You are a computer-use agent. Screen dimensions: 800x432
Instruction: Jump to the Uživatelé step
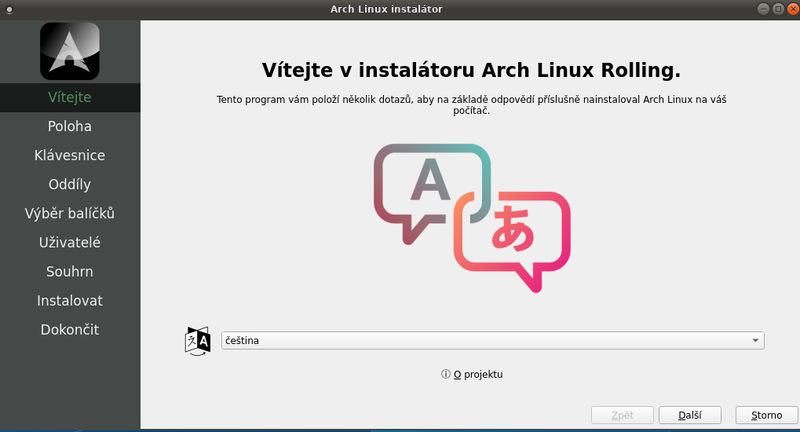pyautogui.click(x=69, y=243)
